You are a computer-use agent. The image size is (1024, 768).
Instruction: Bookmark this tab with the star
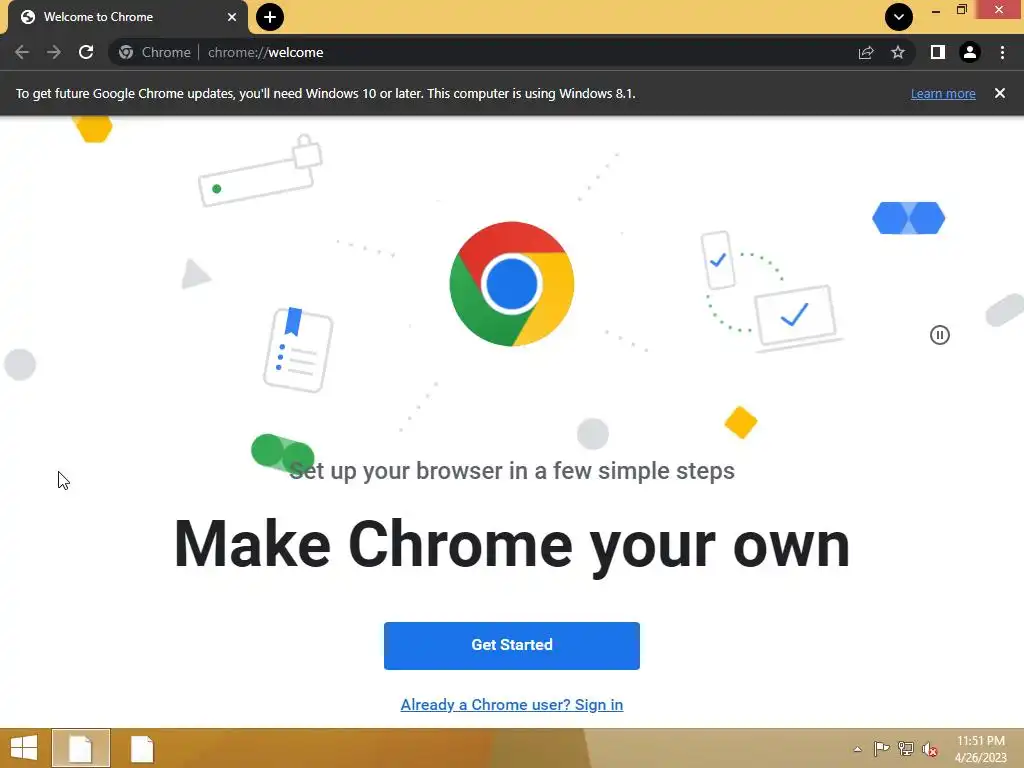(x=898, y=52)
